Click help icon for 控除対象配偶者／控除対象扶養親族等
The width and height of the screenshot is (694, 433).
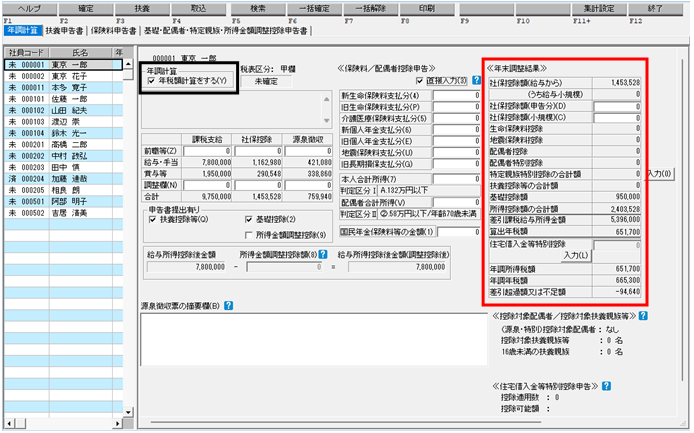644,316
